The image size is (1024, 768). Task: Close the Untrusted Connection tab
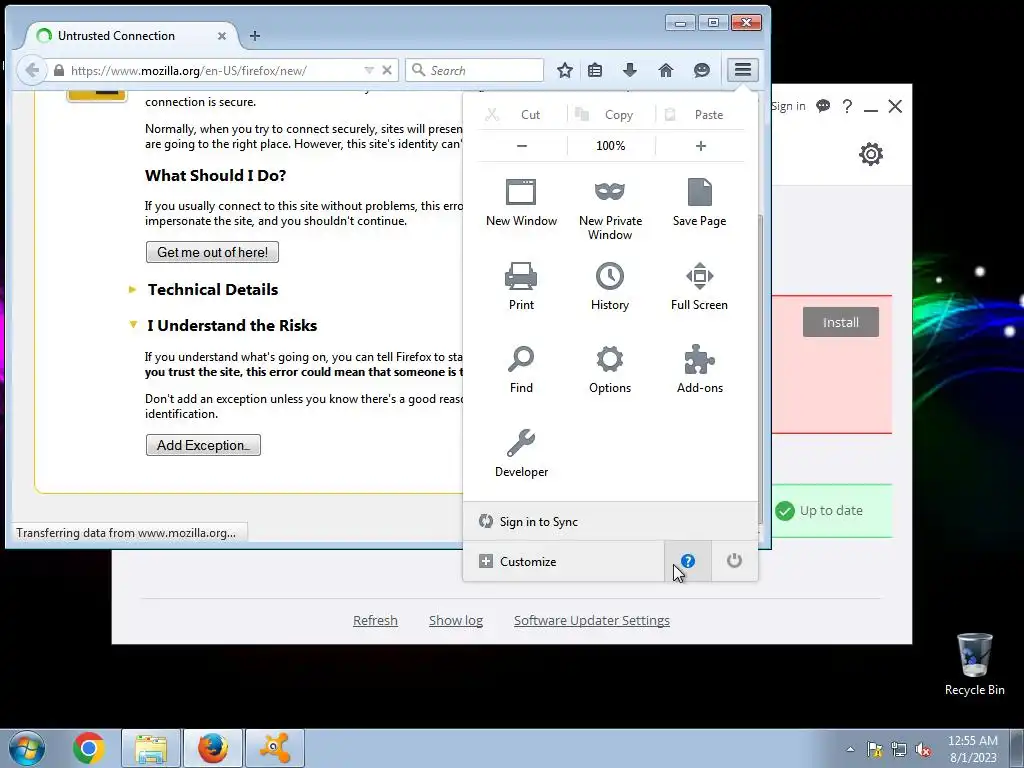(221, 36)
